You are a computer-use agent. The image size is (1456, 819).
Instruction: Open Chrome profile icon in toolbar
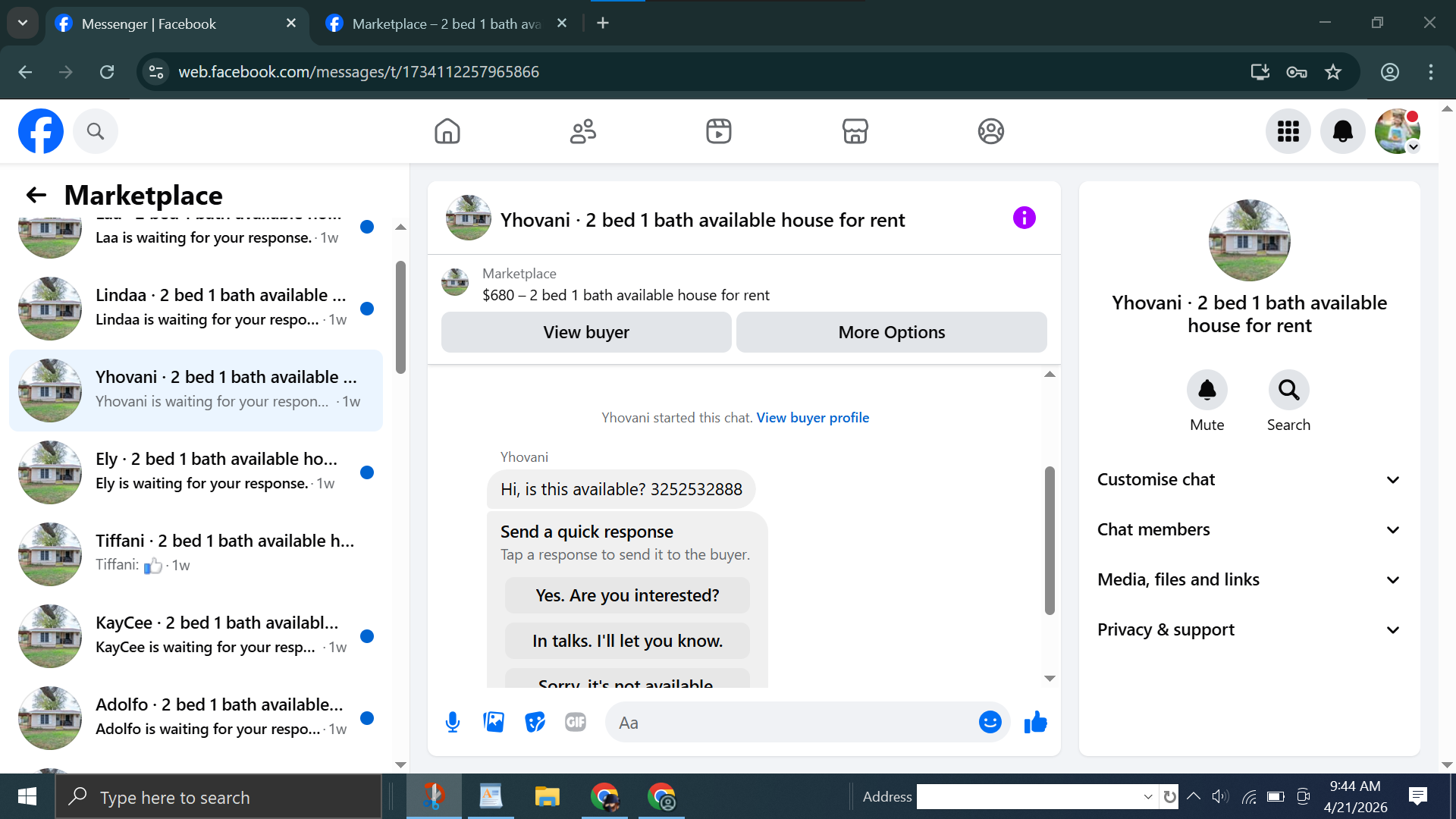coord(1390,72)
